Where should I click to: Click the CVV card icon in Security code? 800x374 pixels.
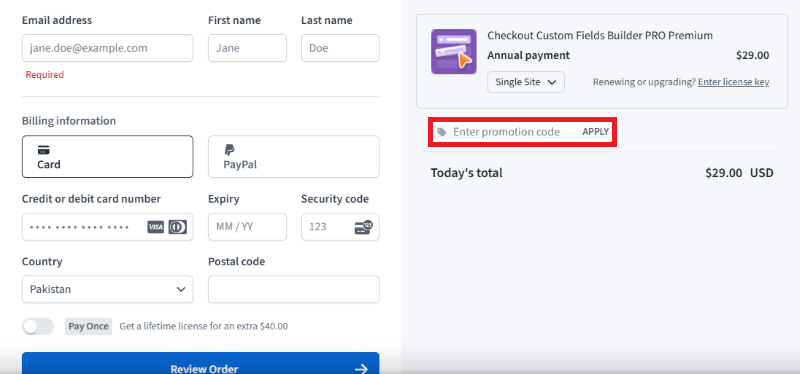pyautogui.click(x=364, y=227)
